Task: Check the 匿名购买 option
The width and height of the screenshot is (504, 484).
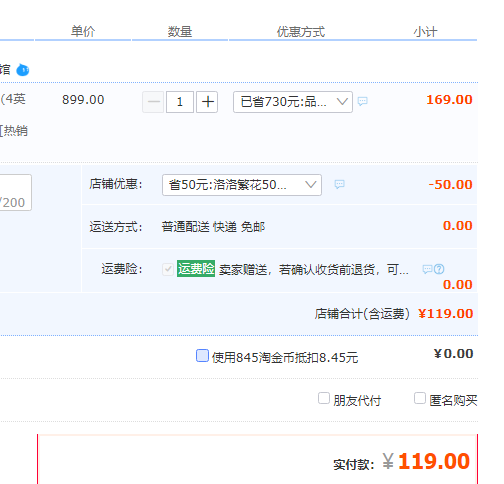Action: click(420, 398)
